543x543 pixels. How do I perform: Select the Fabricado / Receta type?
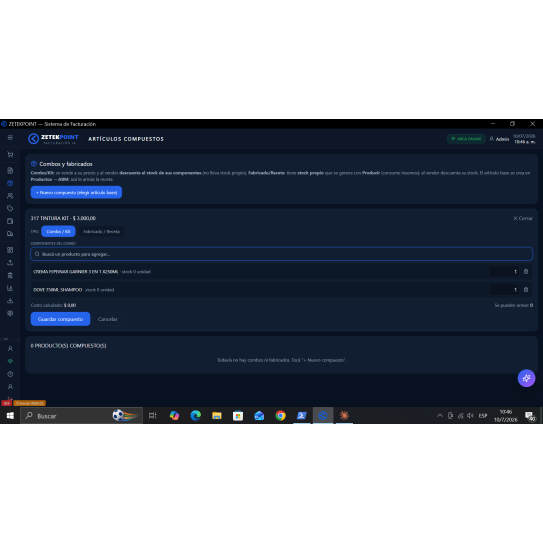coord(101,231)
